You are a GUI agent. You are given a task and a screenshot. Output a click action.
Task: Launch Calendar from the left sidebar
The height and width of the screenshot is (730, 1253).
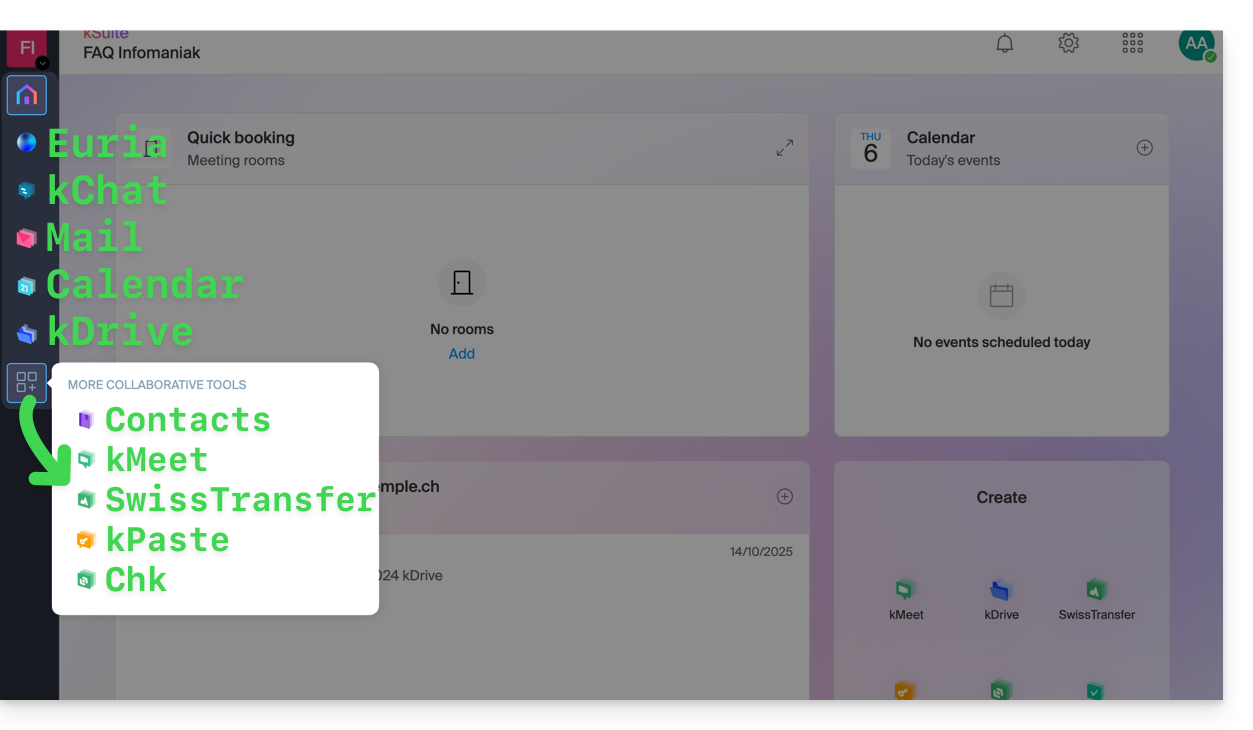(27, 286)
